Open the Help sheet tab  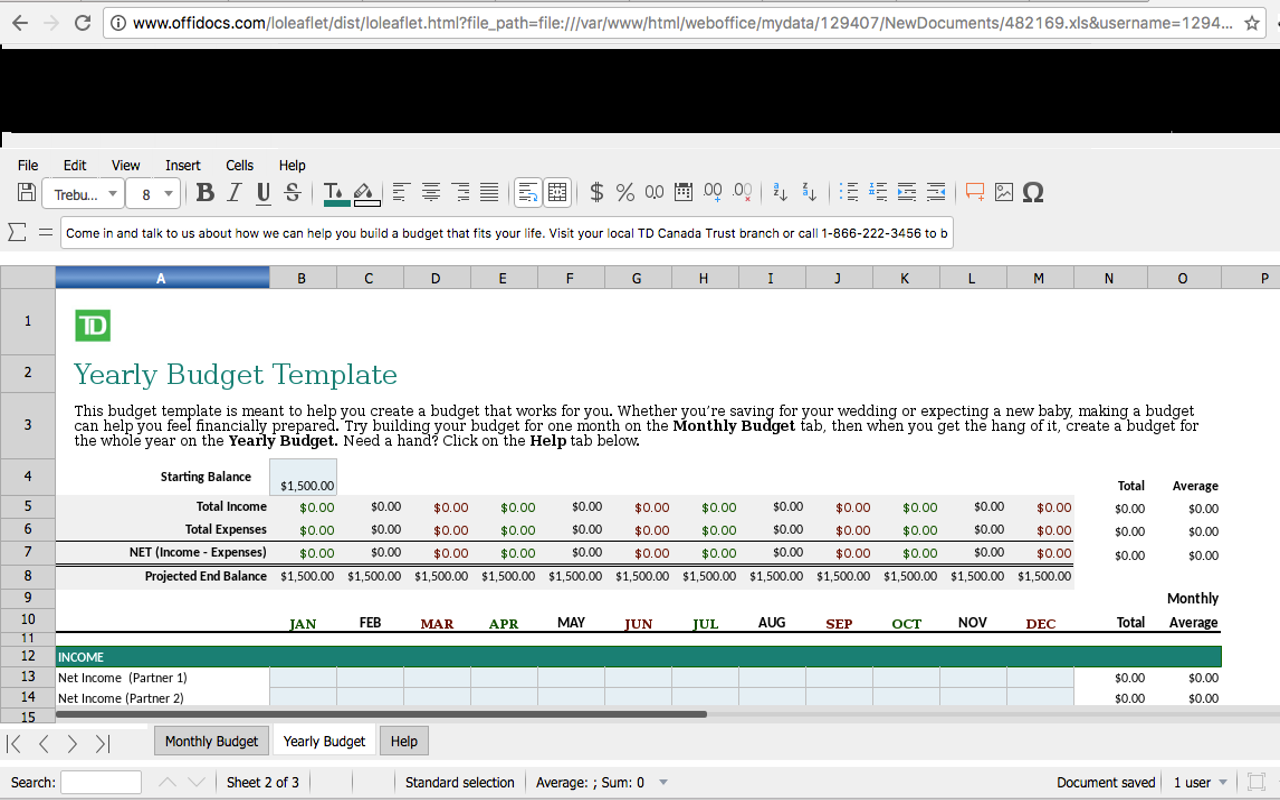(404, 741)
